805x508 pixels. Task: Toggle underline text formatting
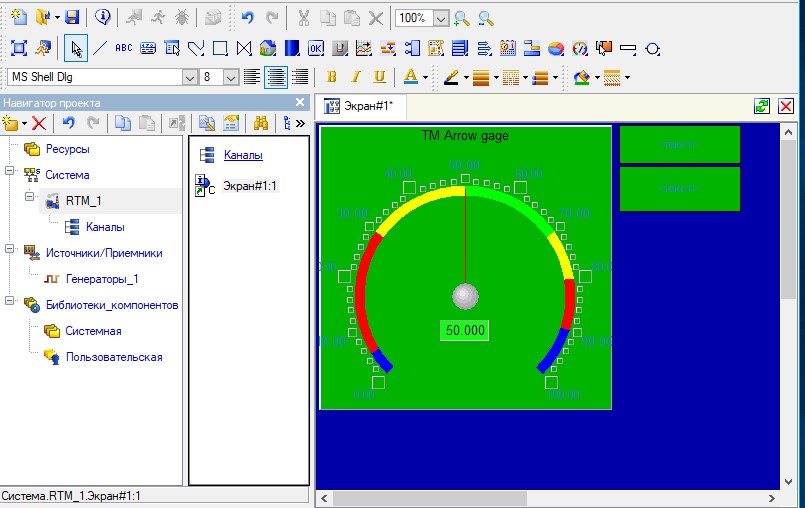click(x=380, y=77)
